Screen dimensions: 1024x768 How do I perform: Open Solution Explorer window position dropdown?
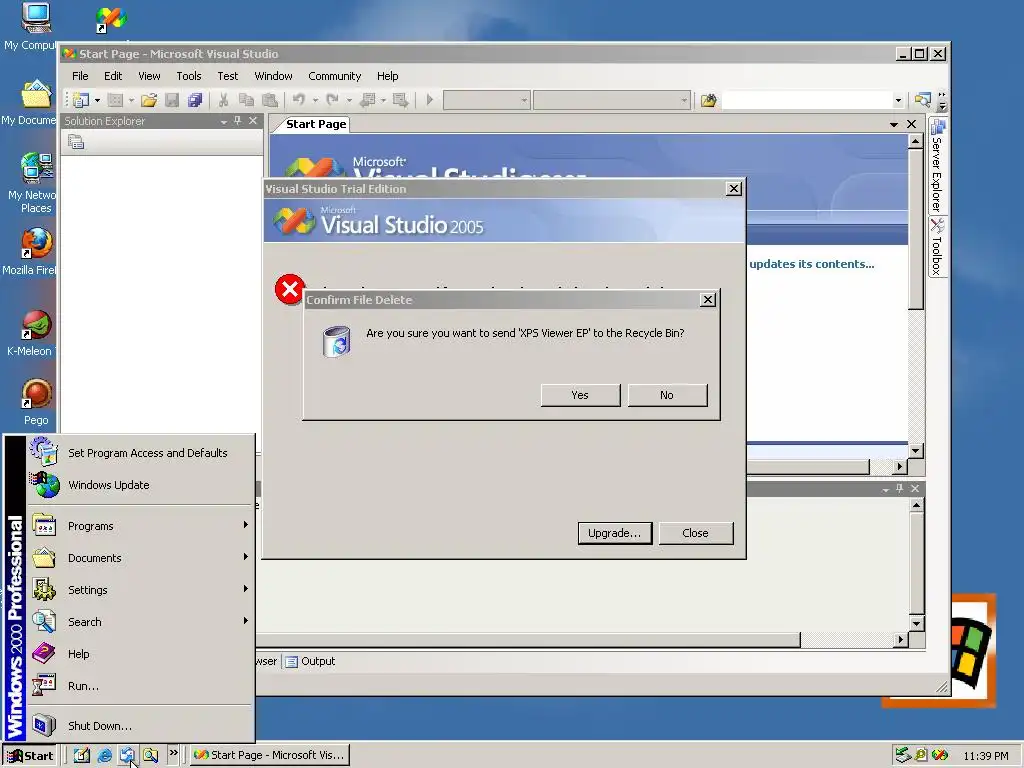coord(223,121)
